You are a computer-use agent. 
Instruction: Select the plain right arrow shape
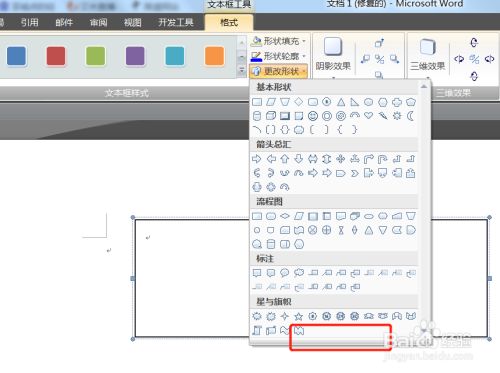[x=257, y=159]
